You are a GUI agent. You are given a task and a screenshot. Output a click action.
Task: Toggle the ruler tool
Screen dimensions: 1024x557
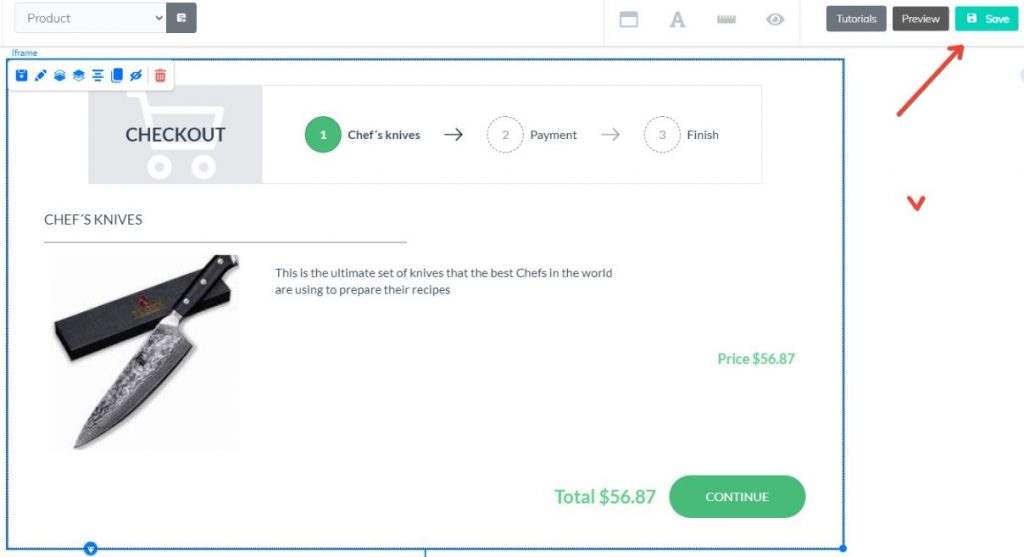click(726, 20)
